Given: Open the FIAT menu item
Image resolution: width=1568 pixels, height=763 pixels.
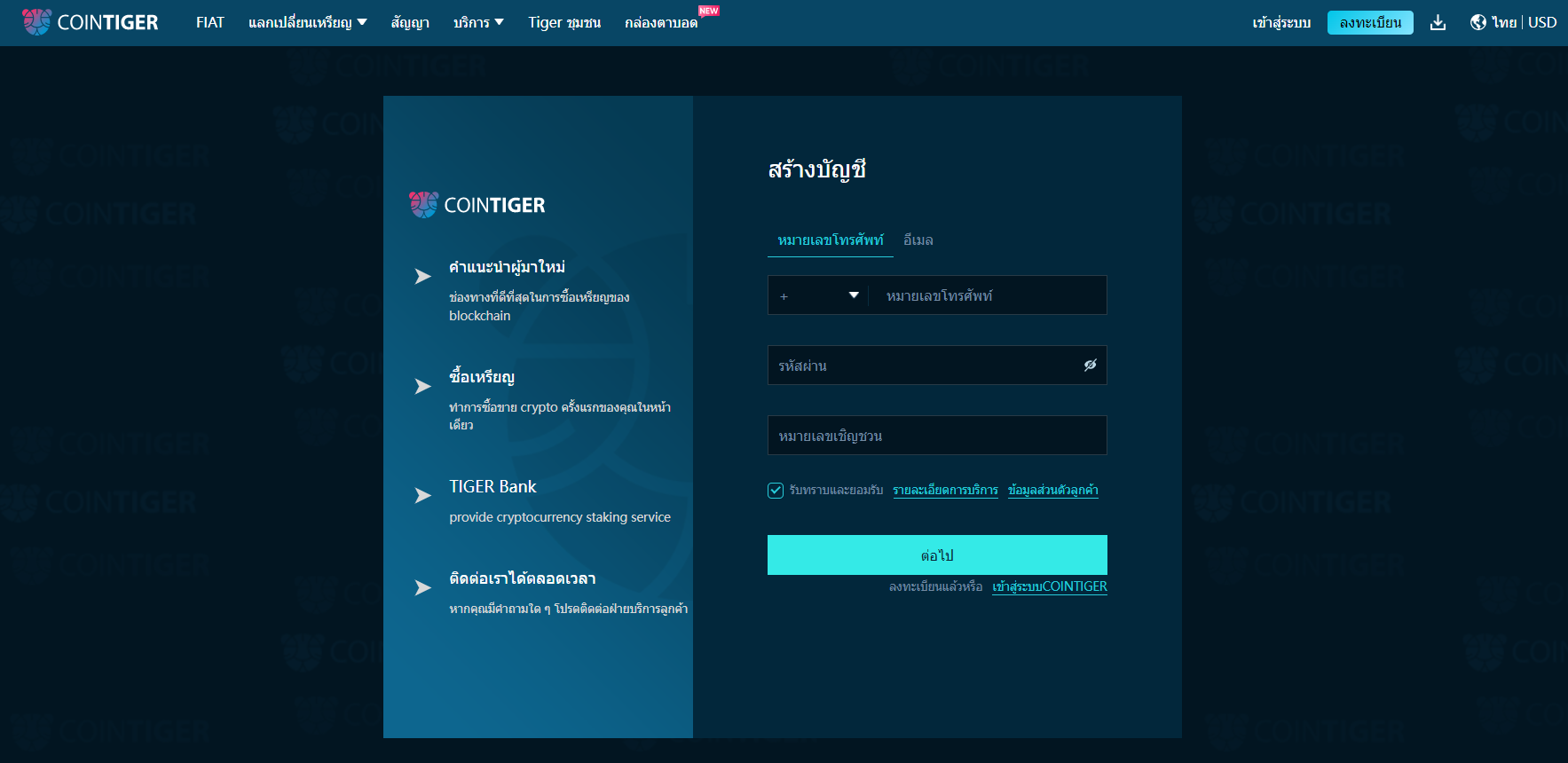Looking at the screenshot, I should 210,22.
